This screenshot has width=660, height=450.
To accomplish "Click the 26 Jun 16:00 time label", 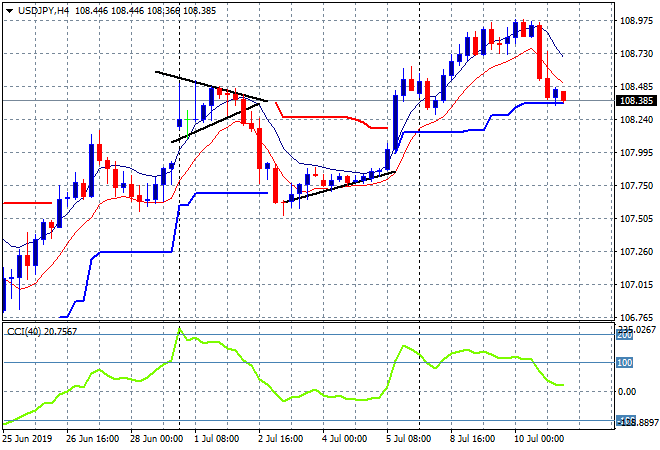I will [93, 439].
